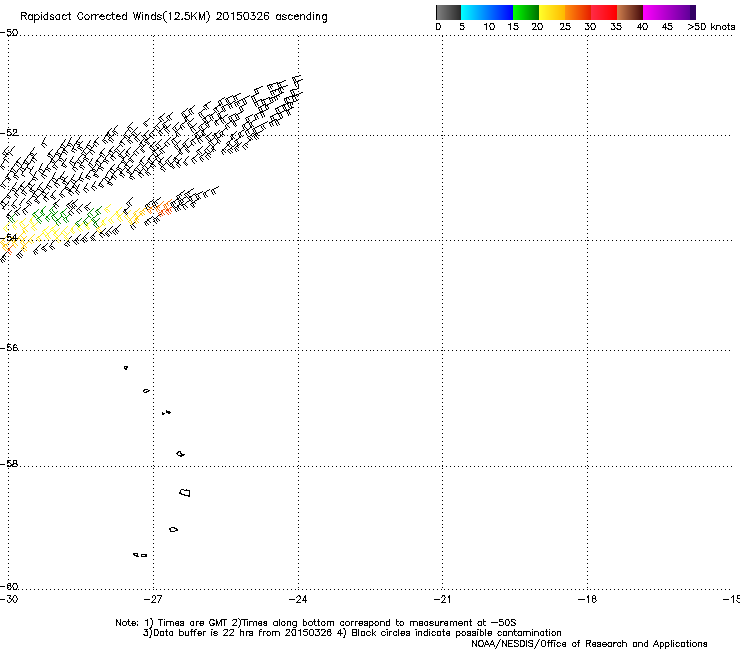Click the legend value '15'
This screenshot has height=650, width=740.
(513, 27)
